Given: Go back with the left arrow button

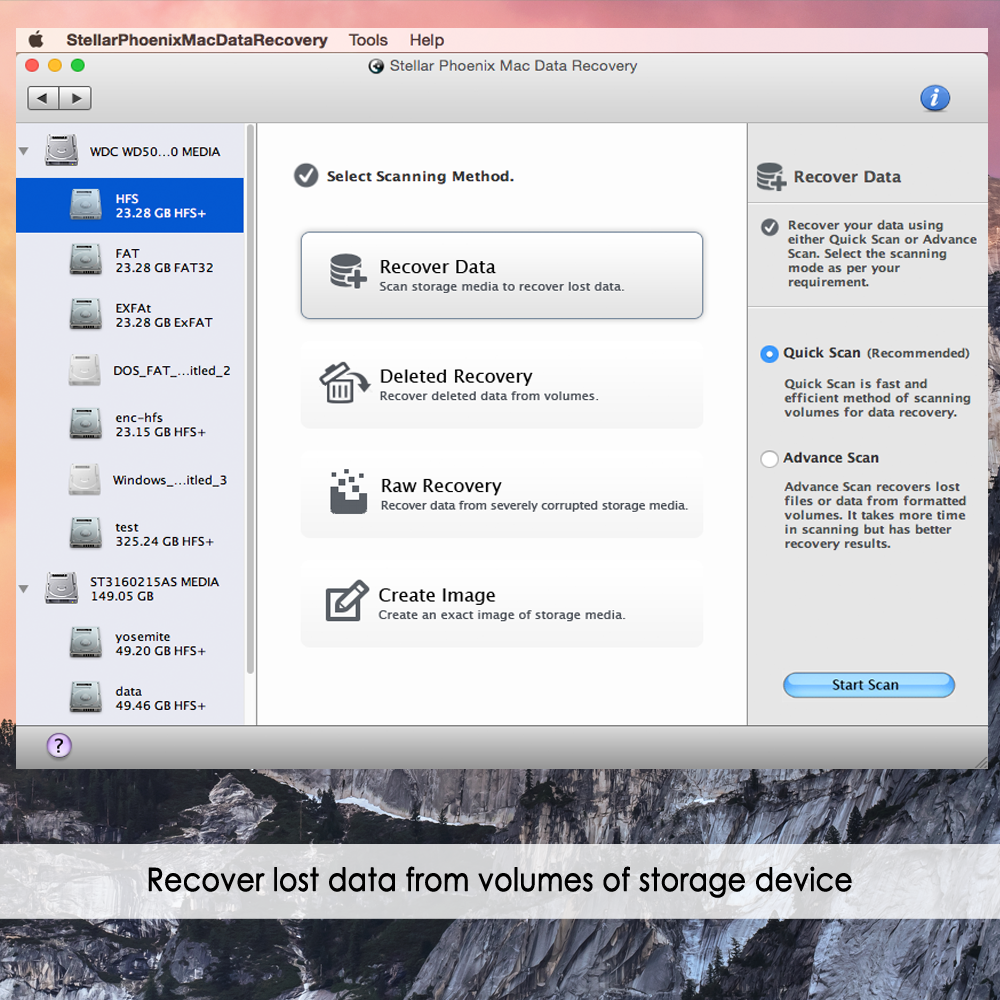Looking at the screenshot, I should click(43, 98).
